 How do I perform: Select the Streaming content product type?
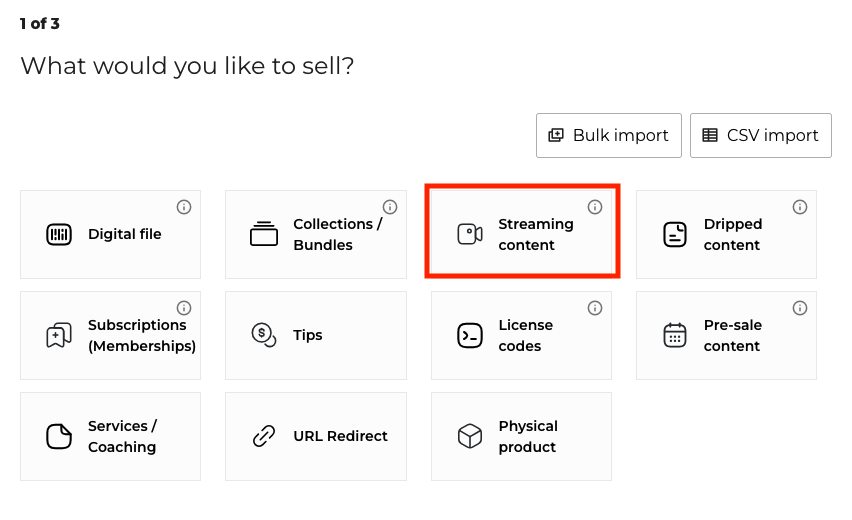point(522,235)
